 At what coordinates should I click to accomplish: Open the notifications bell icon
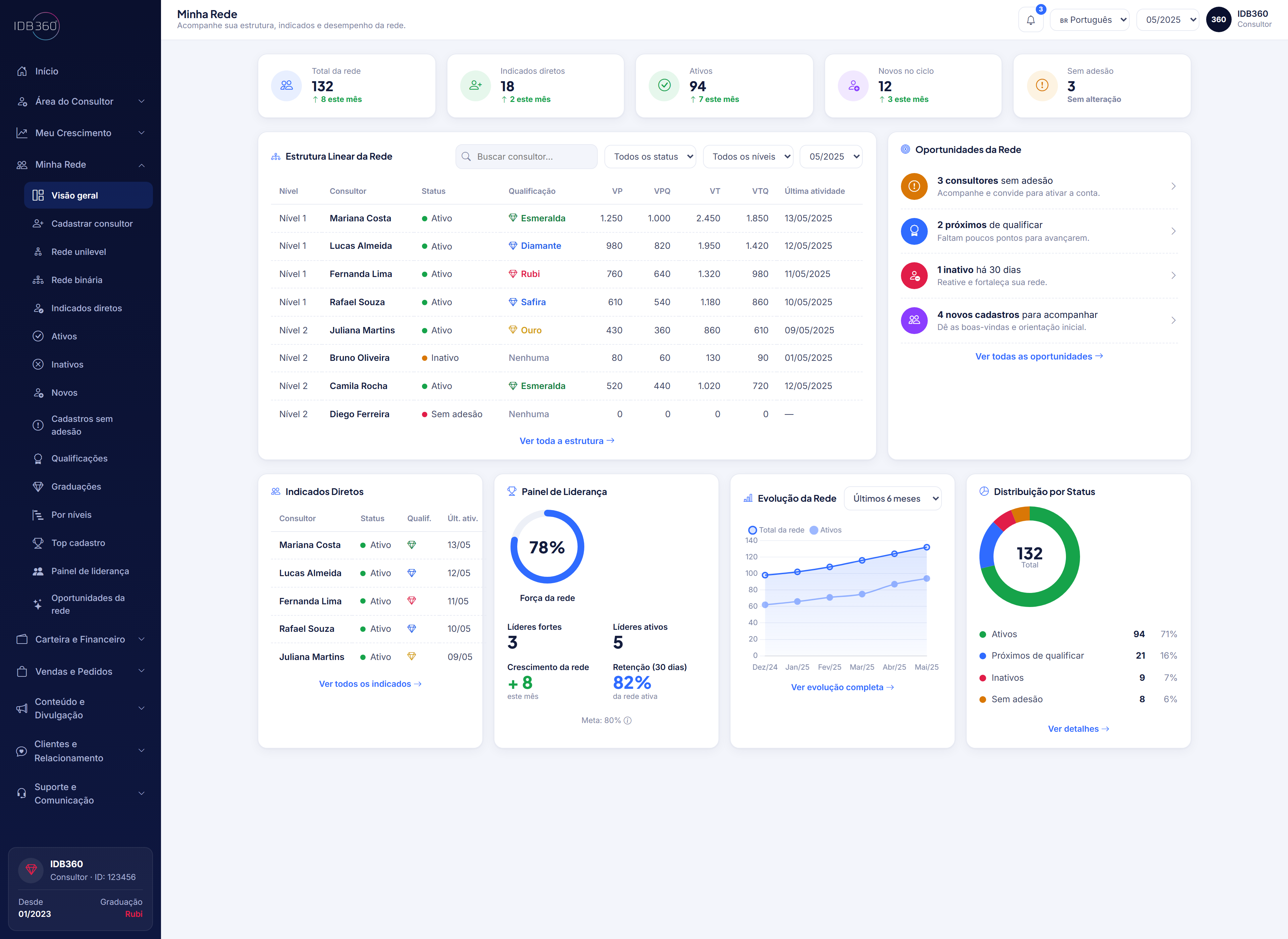point(1030,20)
